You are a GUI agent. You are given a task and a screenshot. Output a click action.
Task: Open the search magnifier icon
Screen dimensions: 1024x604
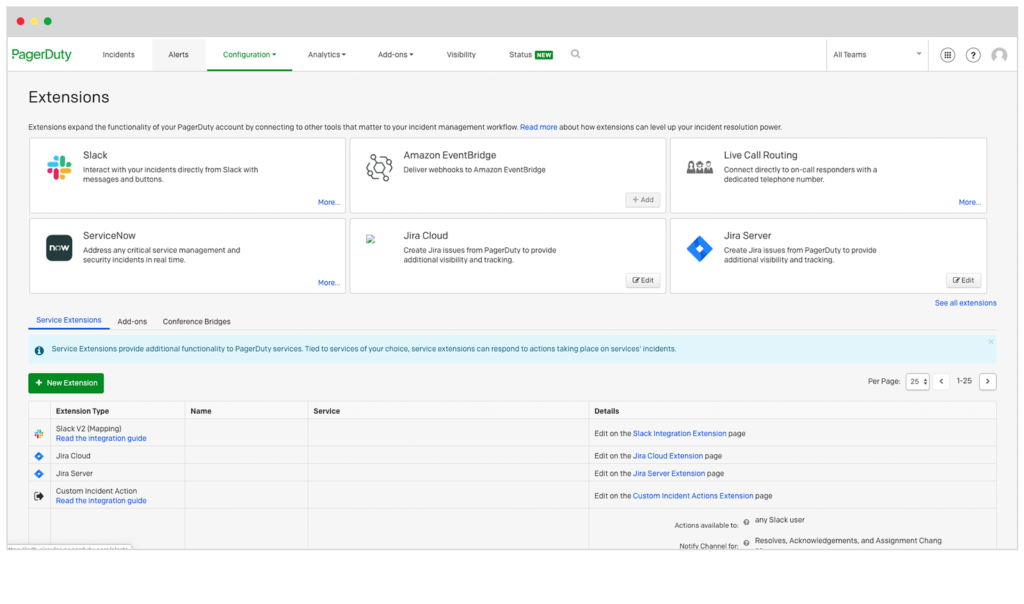575,54
